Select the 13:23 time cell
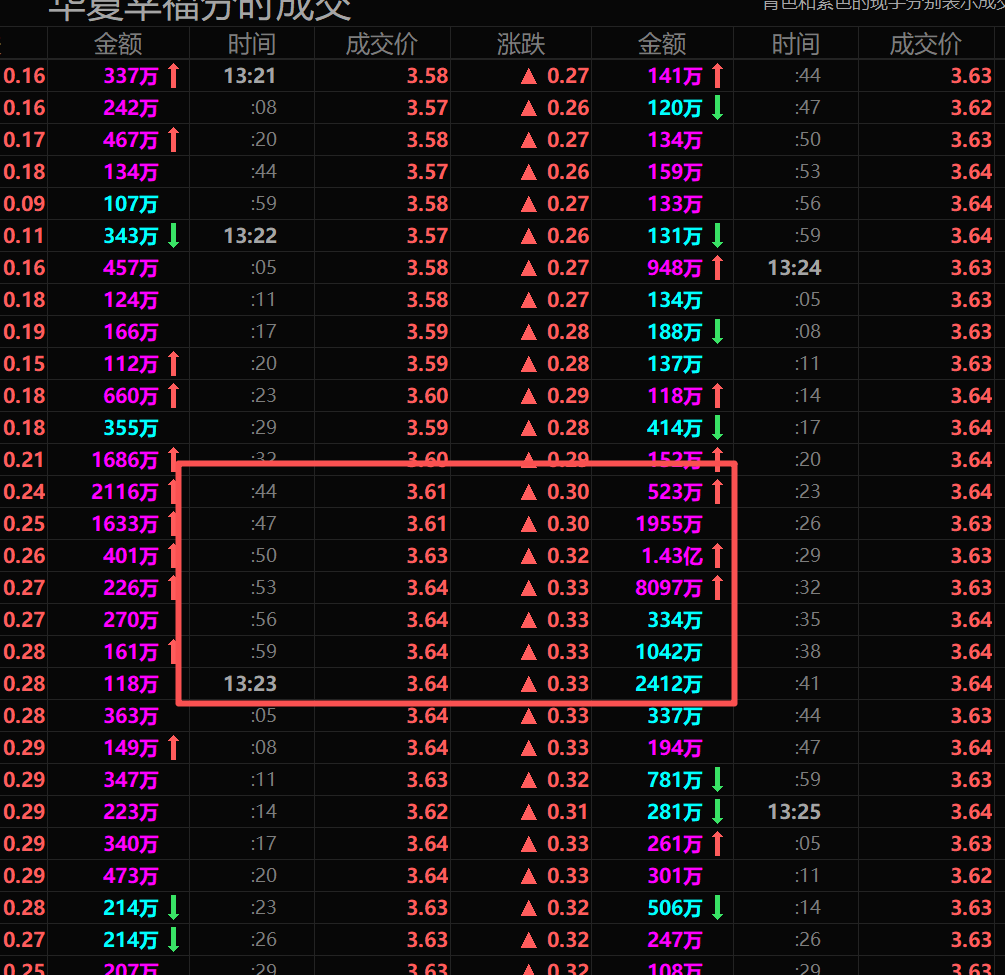The width and height of the screenshot is (1005, 975). [250, 684]
